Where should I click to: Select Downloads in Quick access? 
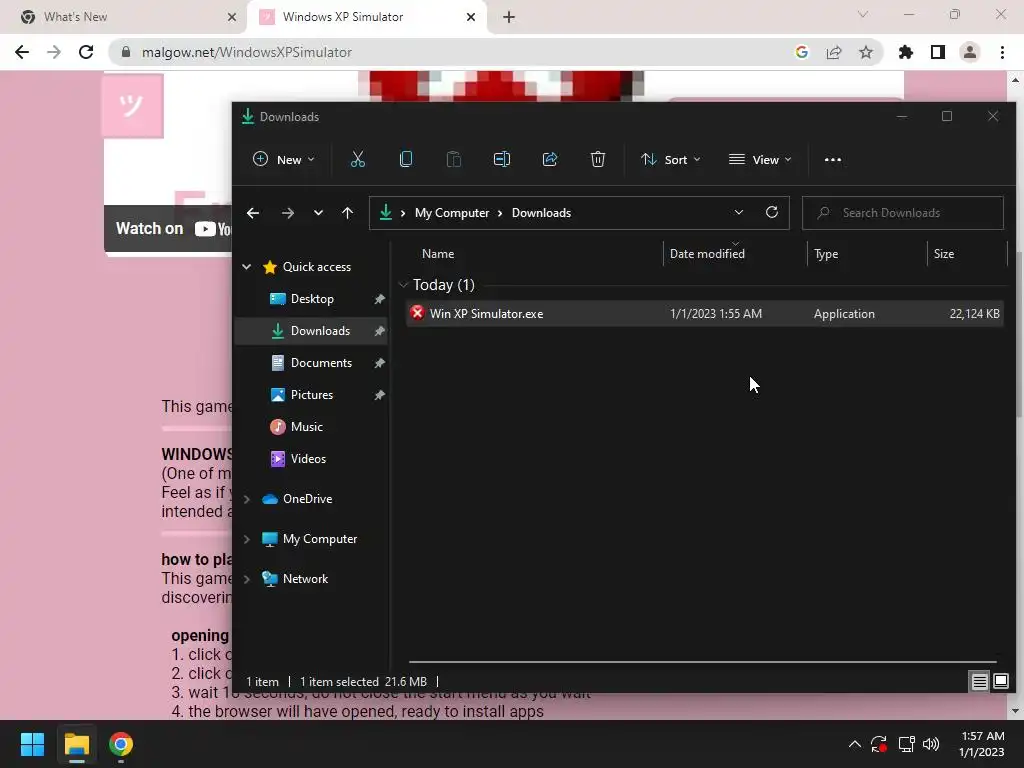pos(312,331)
